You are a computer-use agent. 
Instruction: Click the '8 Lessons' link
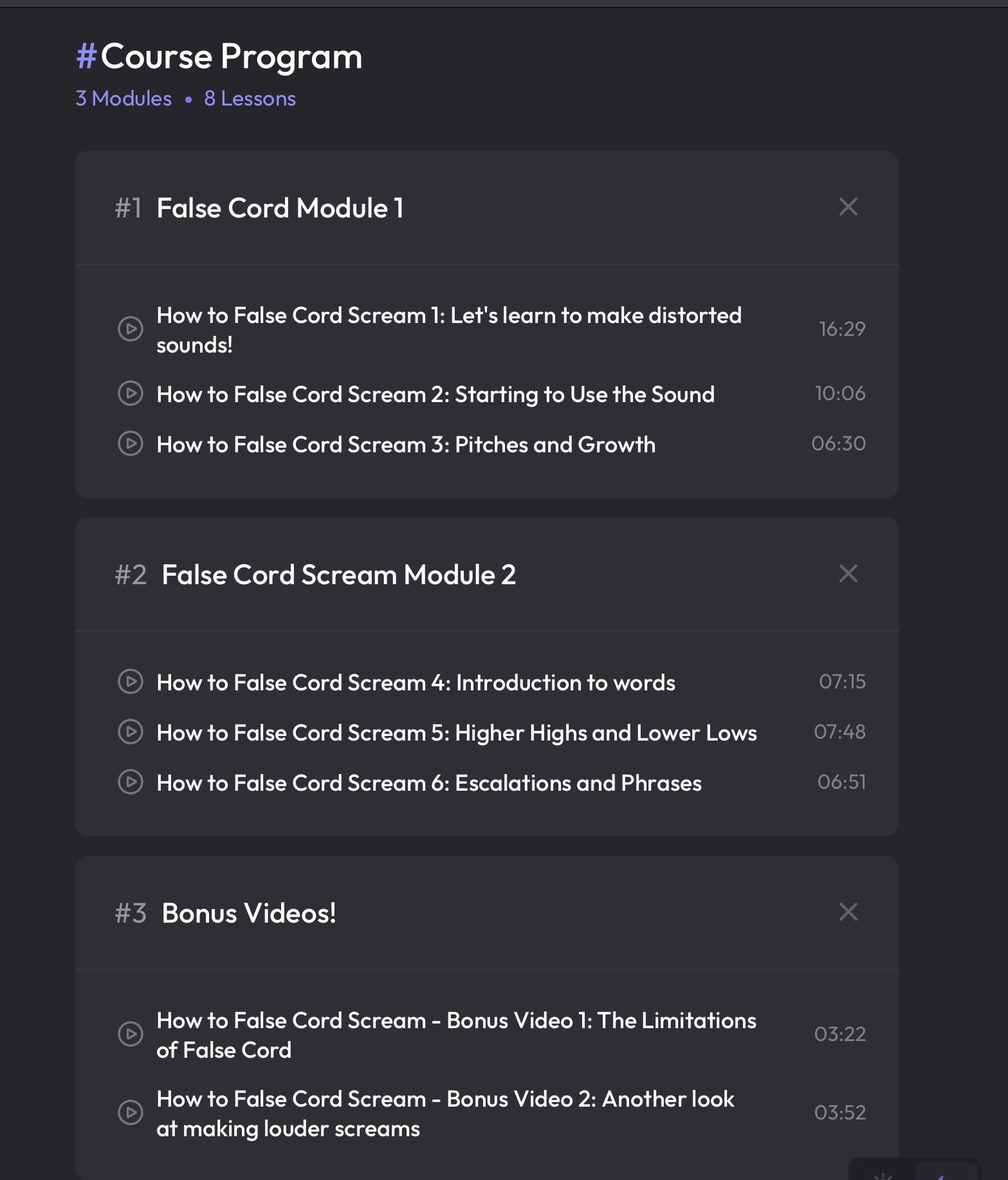coord(249,98)
